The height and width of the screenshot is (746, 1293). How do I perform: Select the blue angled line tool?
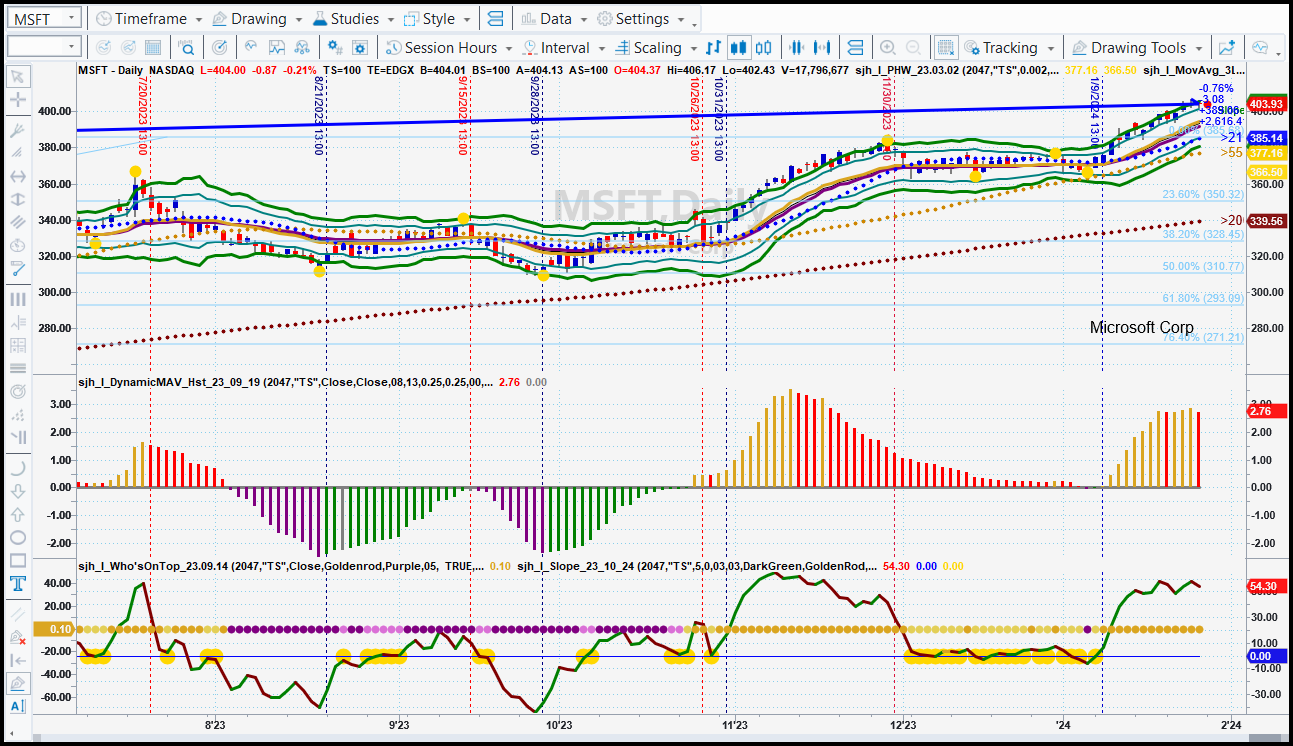click(17, 268)
